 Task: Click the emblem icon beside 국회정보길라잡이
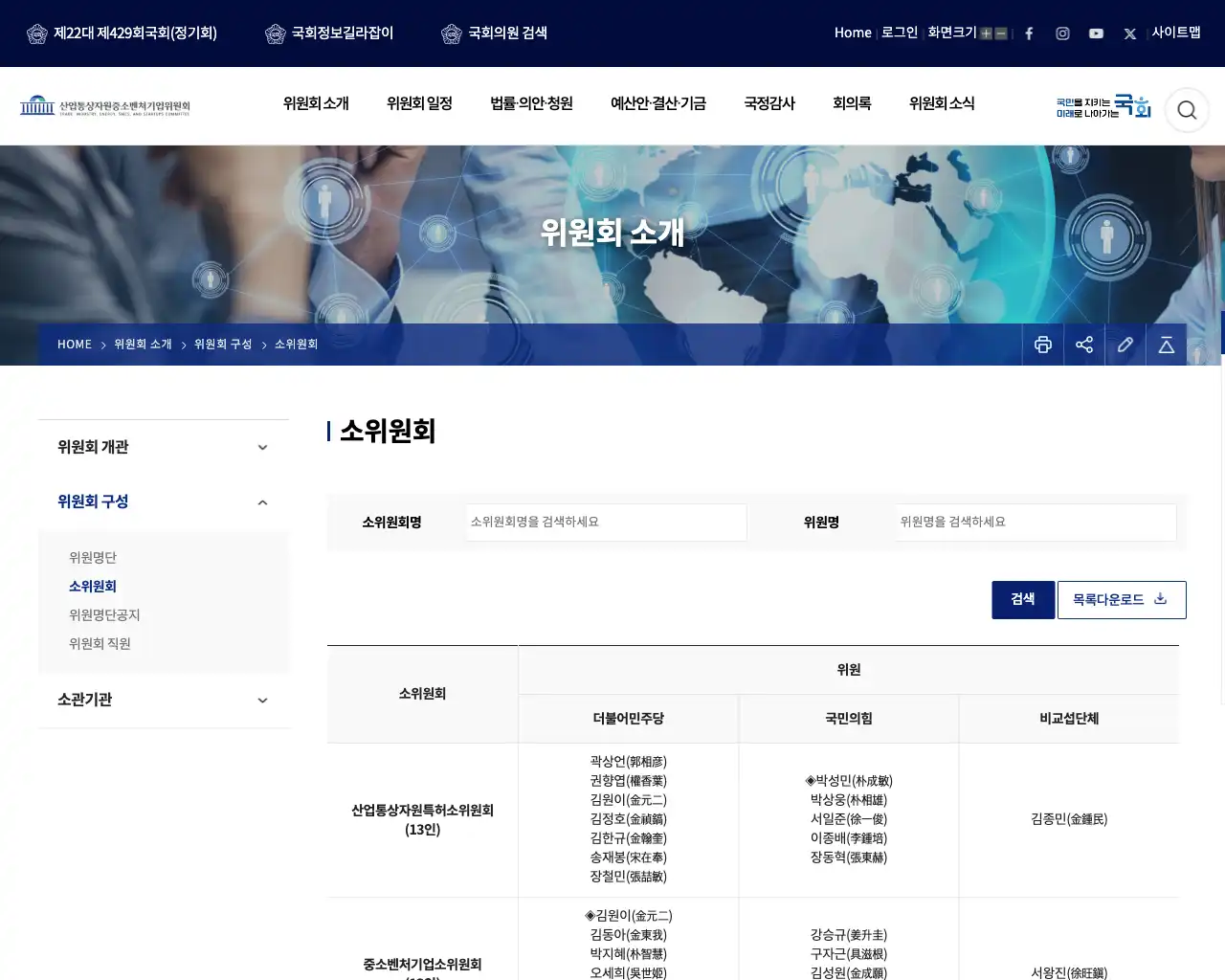[x=276, y=33]
